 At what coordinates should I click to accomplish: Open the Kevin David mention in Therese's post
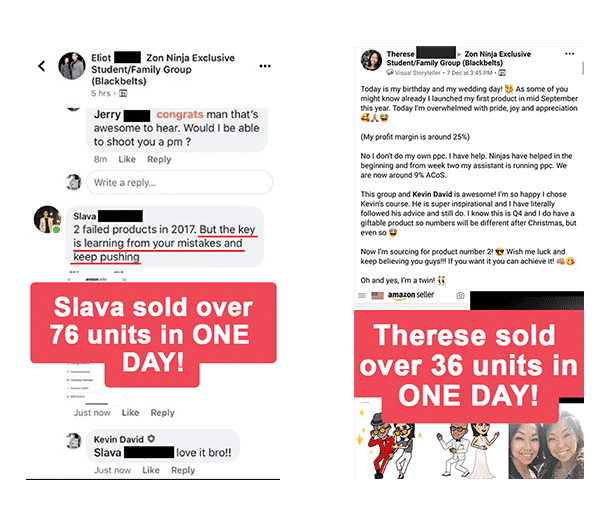432,194
